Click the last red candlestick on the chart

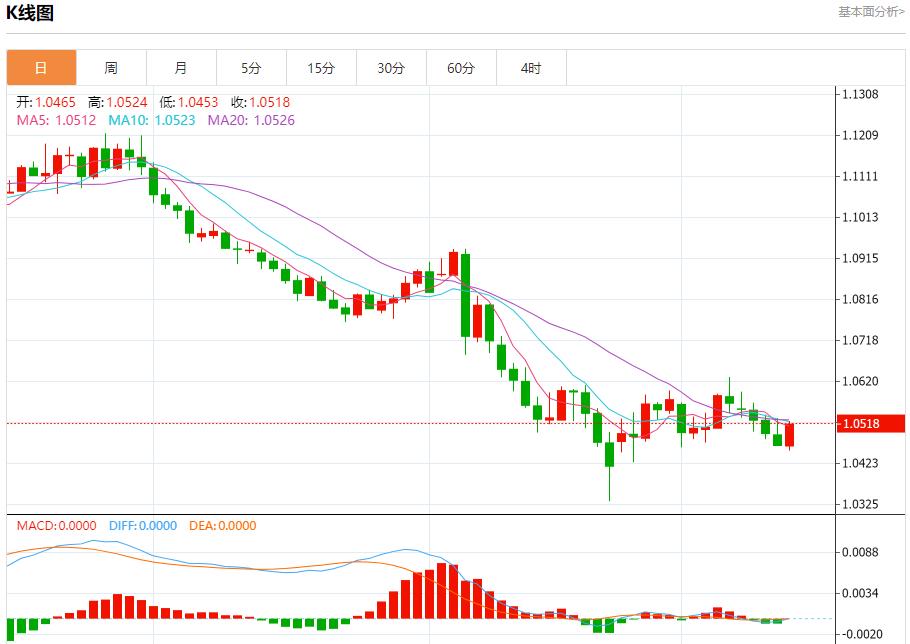click(790, 435)
